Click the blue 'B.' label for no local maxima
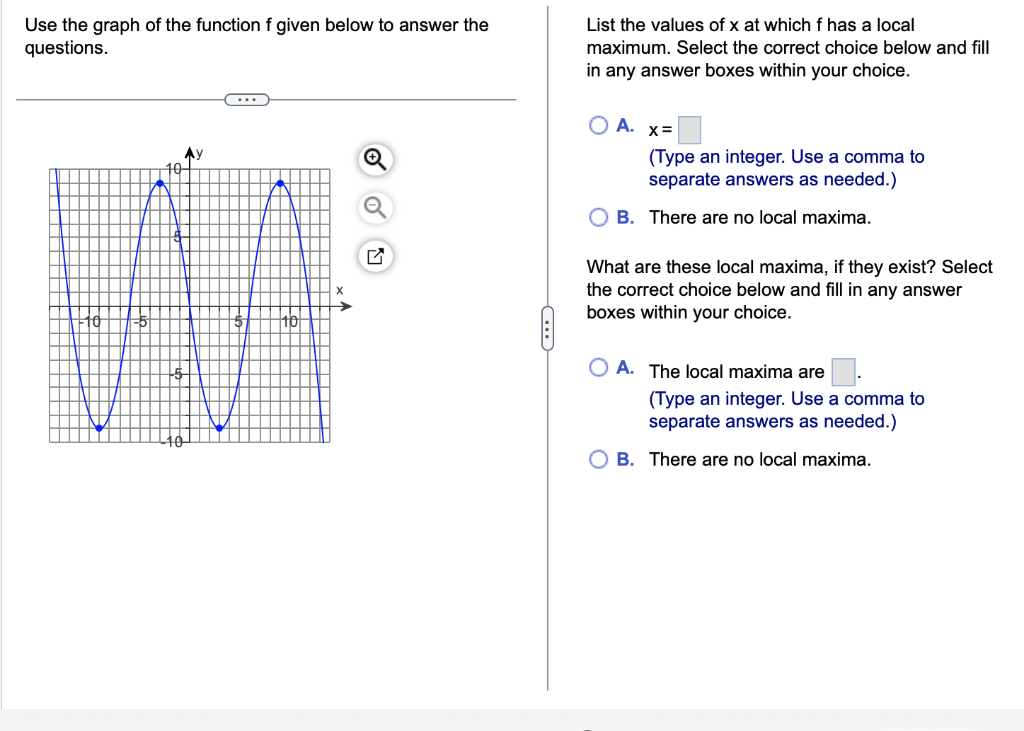Screen dimensions: 1024x731 point(622,217)
